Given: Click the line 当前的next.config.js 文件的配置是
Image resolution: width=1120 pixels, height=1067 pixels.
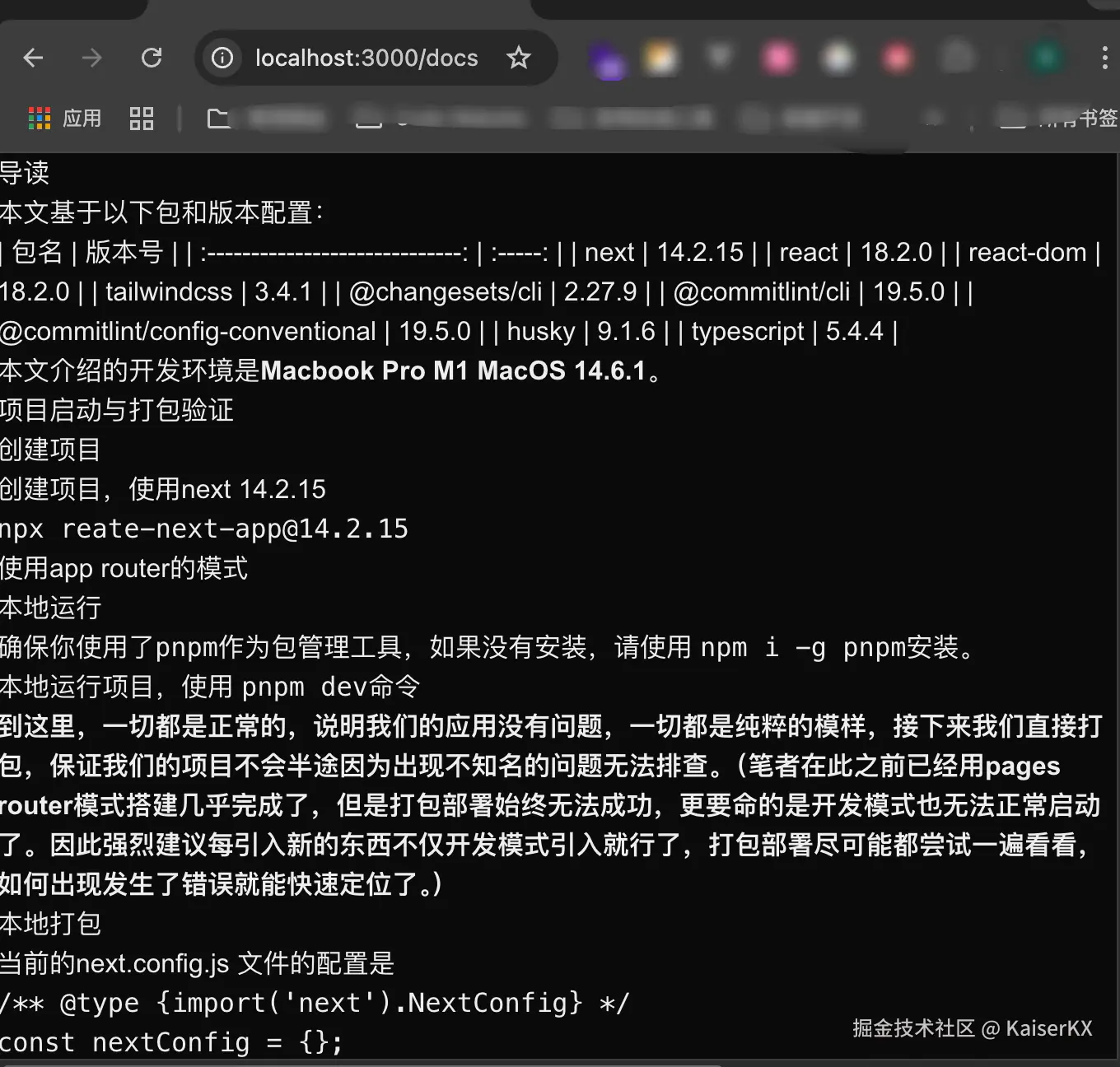Looking at the screenshot, I should [x=198, y=963].
